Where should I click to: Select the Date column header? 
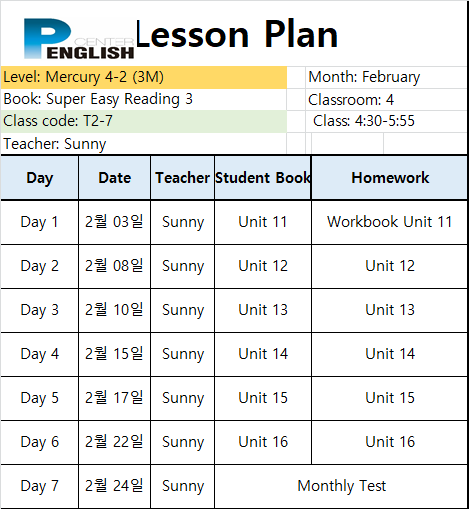115,178
